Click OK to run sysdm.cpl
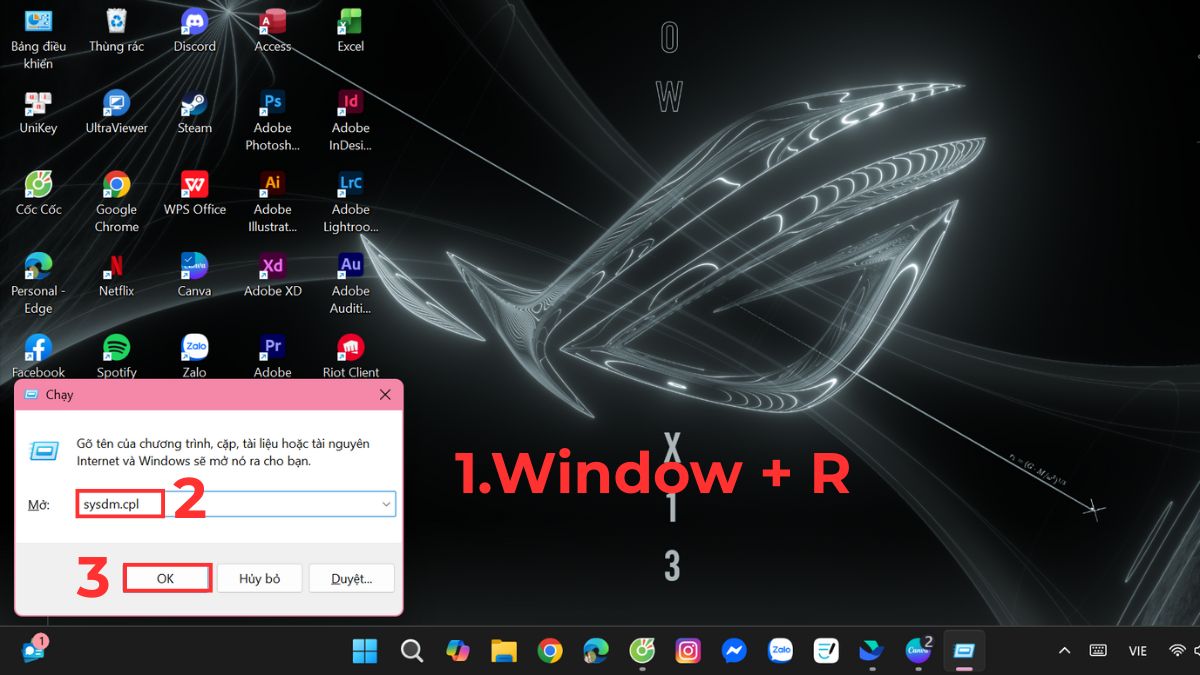 click(x=166, y=578)
